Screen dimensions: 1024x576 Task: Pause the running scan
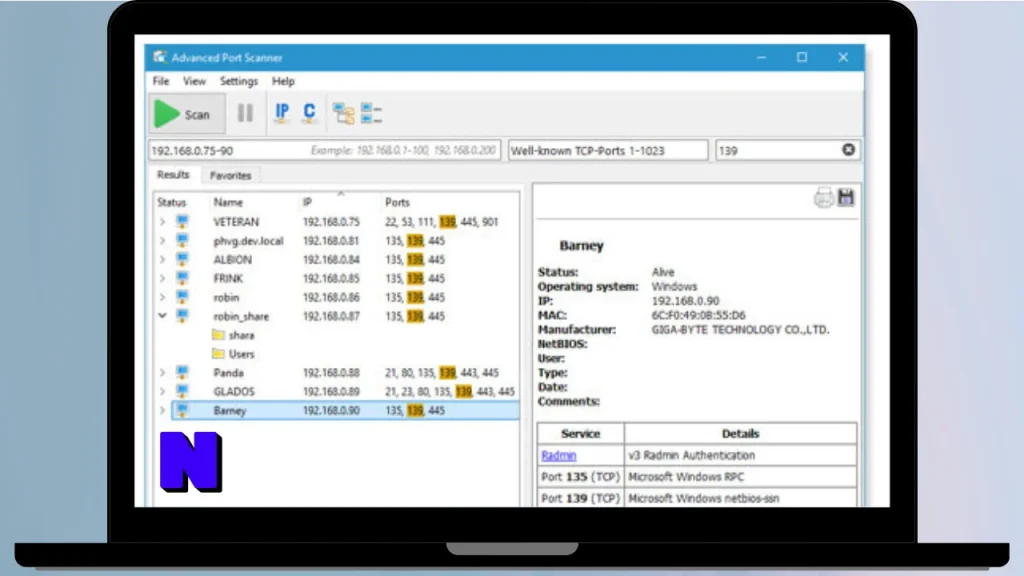click(245, 114)
